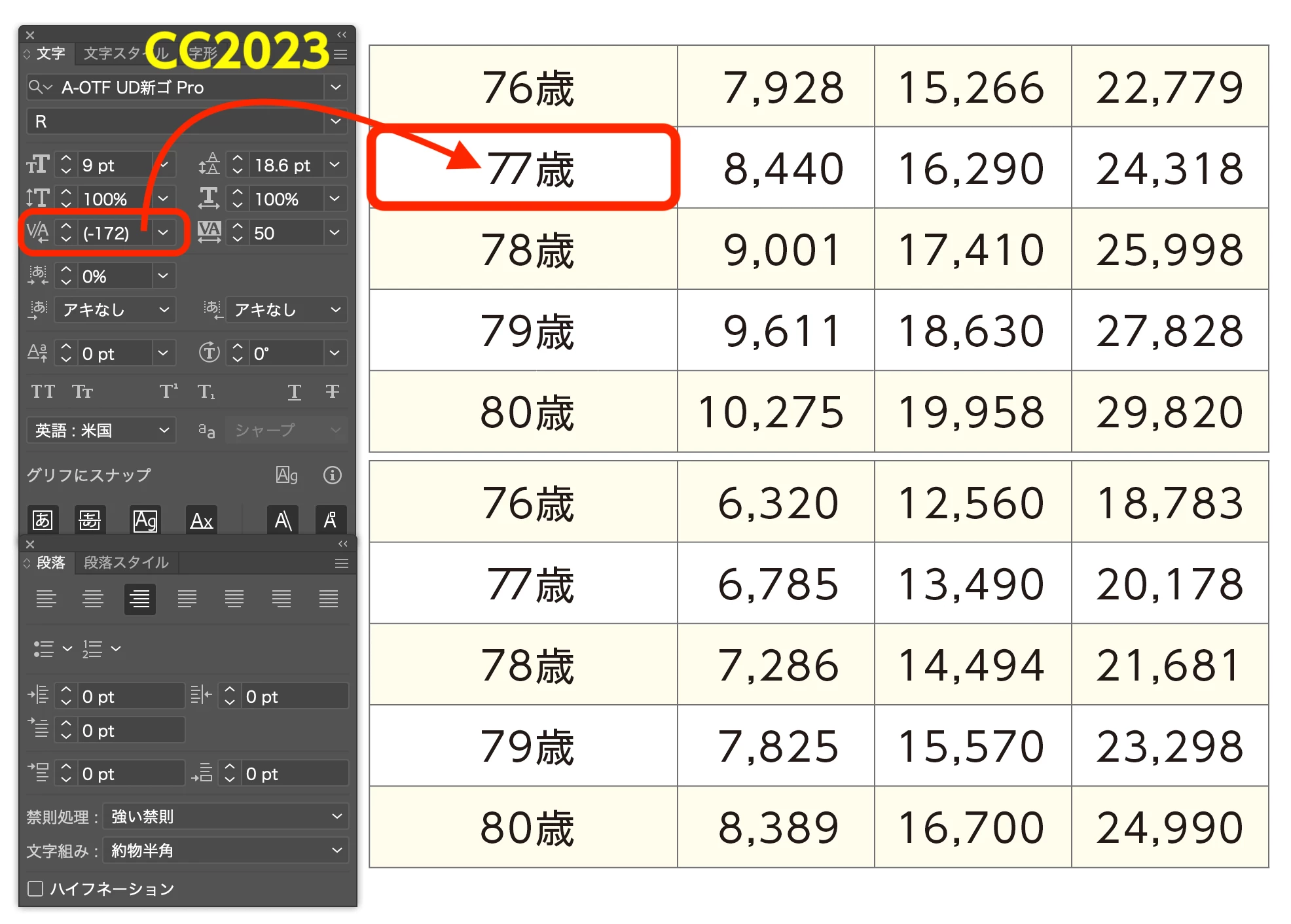The height and width of the screenshot is (924, 1291).
Task: Open the font family dropdown arrow
Action: point(336,87)
